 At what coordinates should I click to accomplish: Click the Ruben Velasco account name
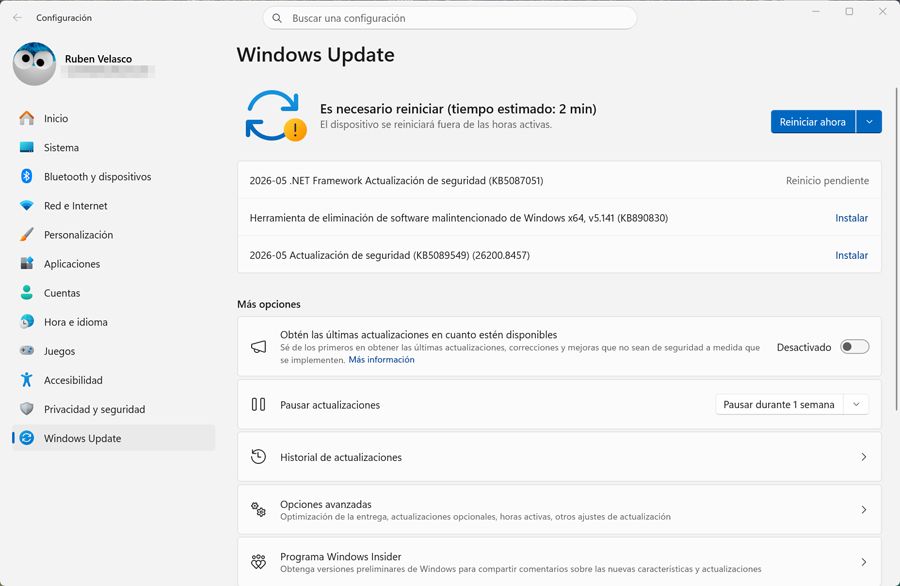pyautogui.click(x=98, y=59)
